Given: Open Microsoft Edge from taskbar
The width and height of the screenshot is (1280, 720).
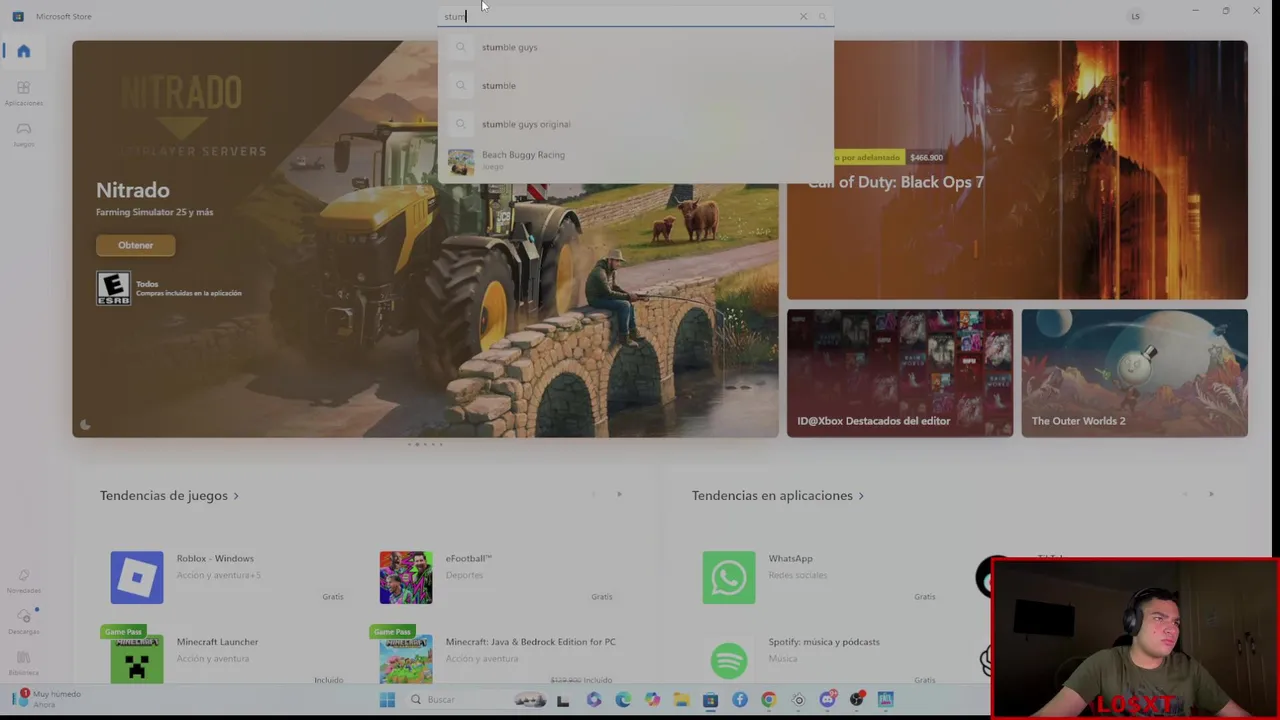Looking at the screenshot, I should point(623,700).
